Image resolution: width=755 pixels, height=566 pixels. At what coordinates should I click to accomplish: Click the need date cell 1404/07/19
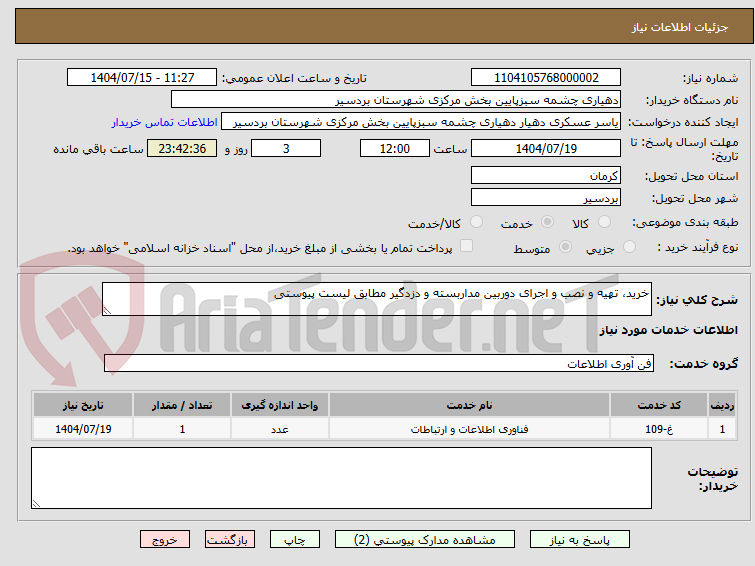coord(83,429)
